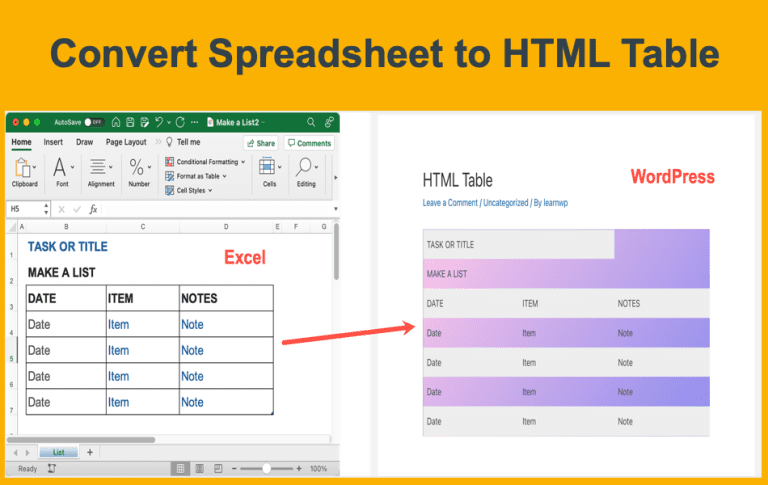
Task: Click the NOTES header cell in Excel
Action: pos(226,298)
